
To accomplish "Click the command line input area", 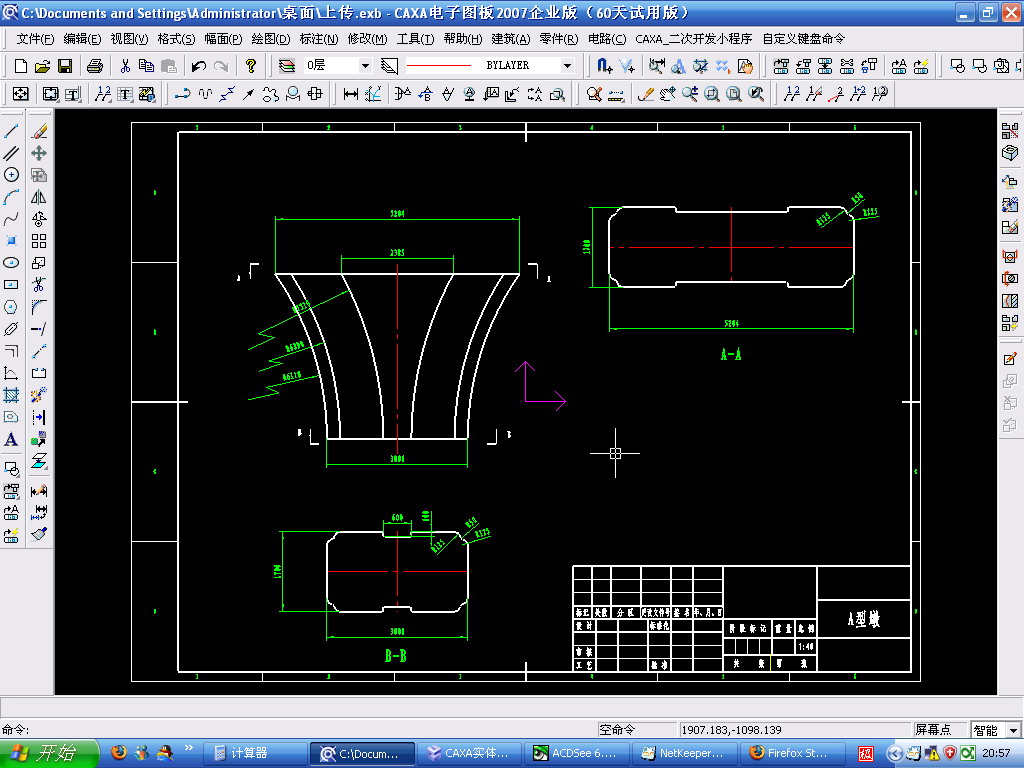I will (x=313, y=729).
